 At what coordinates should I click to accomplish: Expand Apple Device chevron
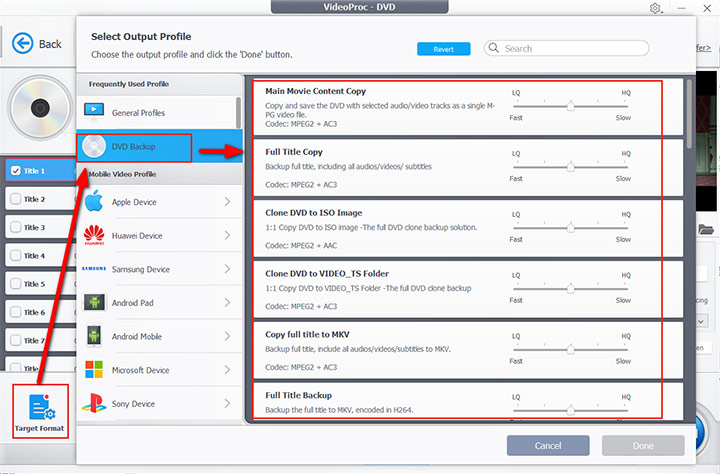click(227, 201)
